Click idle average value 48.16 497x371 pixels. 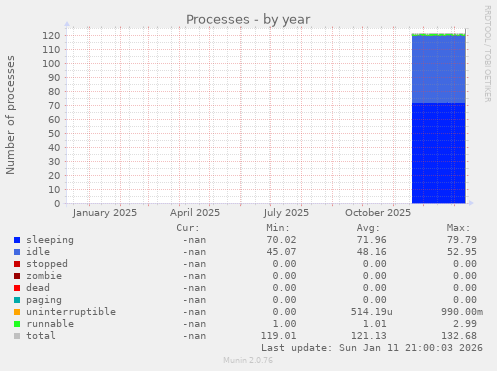coord(372,252)
